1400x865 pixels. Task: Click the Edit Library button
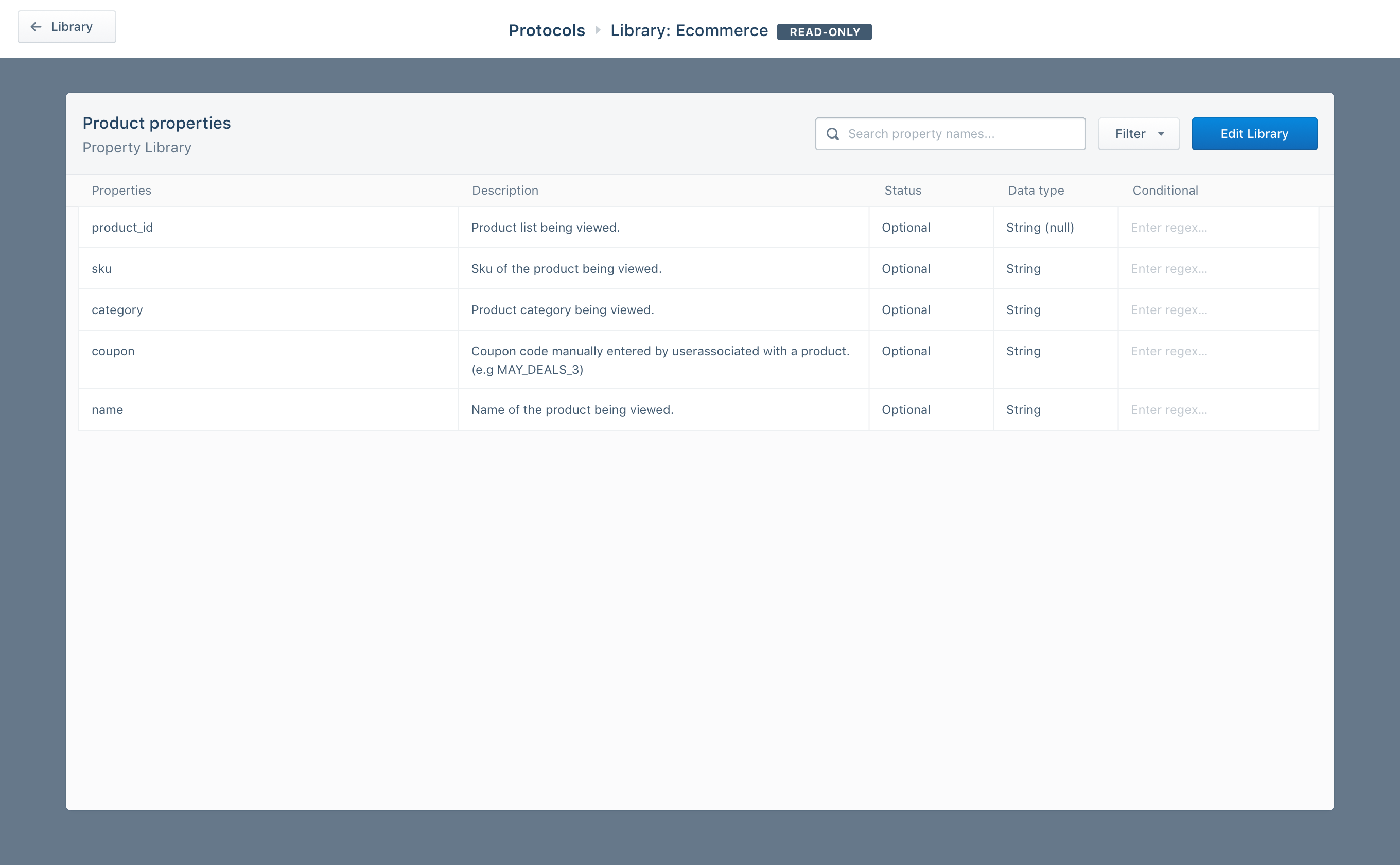click(x=1254, y=134)
